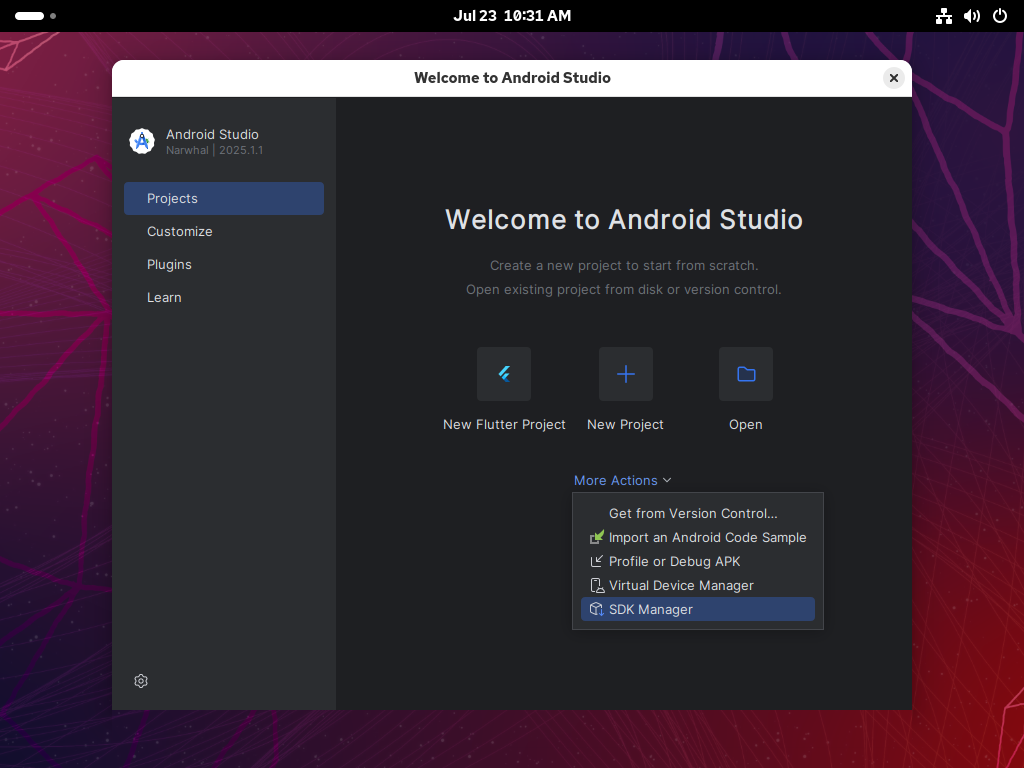
Task: Click the plus icon to create New Project
Action: pyautogui.click(x=625, y=373)
